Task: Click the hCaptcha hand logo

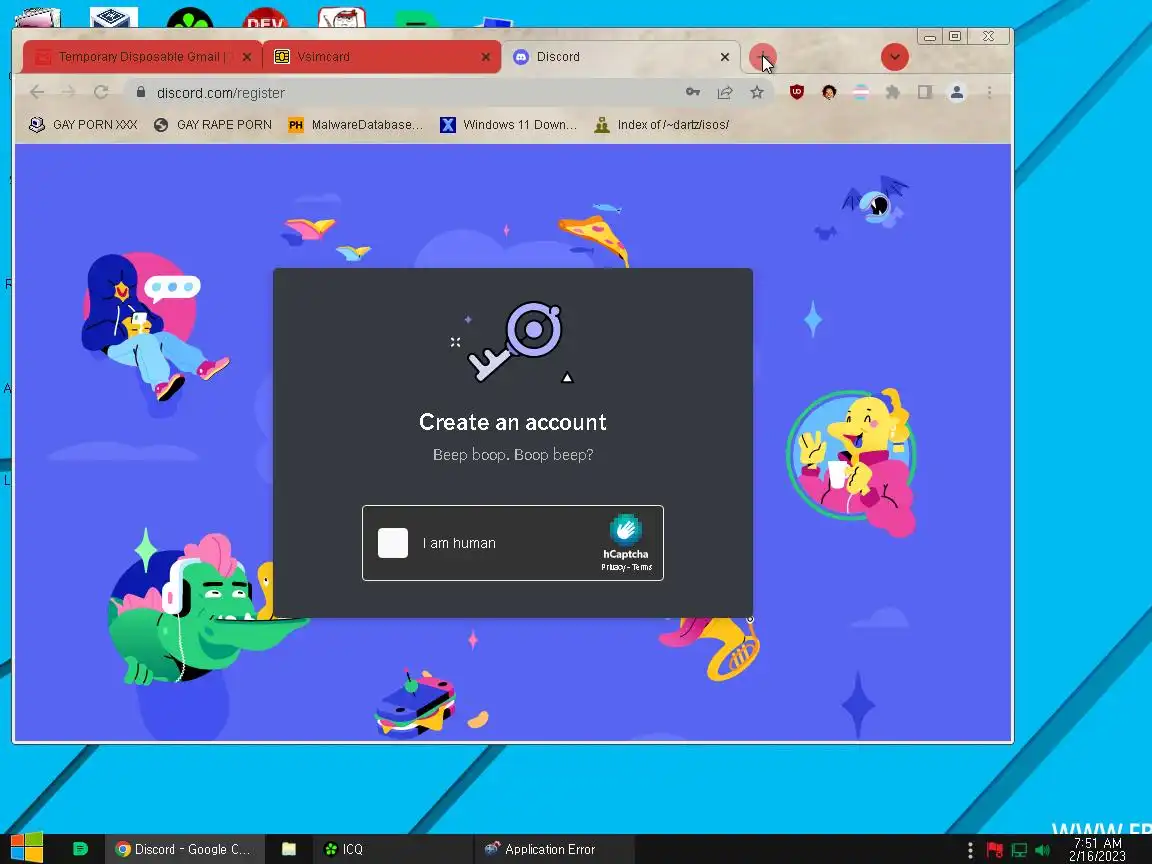Action: [x=625, y=529]
